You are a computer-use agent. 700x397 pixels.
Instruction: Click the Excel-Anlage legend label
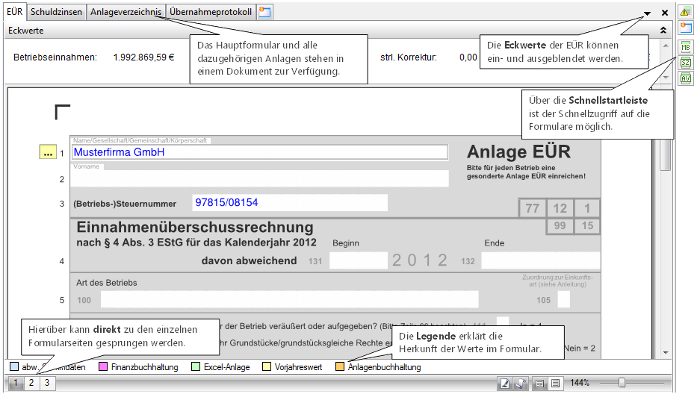pyautogui.click(x=227, y=367)
